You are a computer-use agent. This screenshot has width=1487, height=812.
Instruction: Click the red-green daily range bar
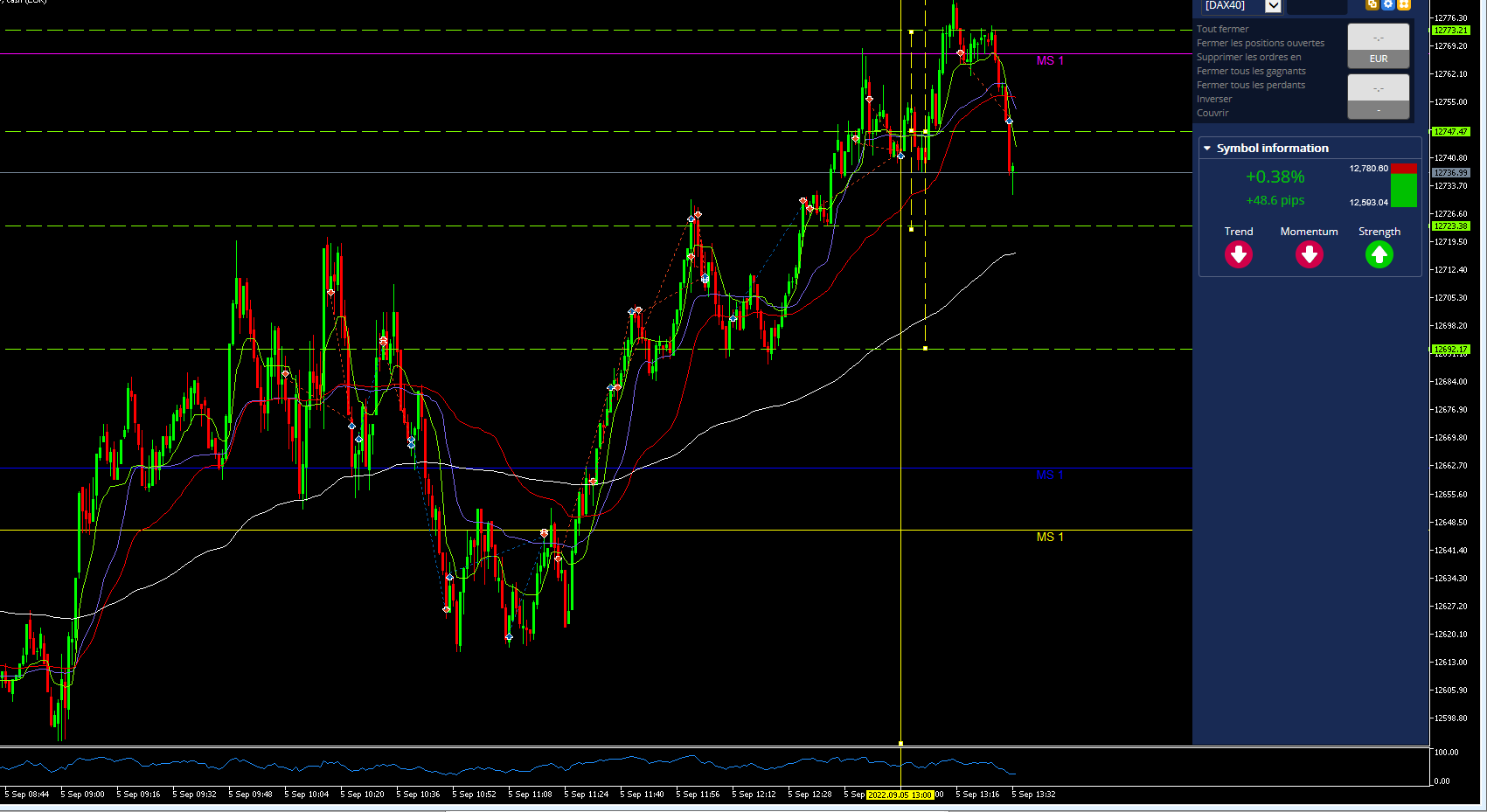point(1404,185)
